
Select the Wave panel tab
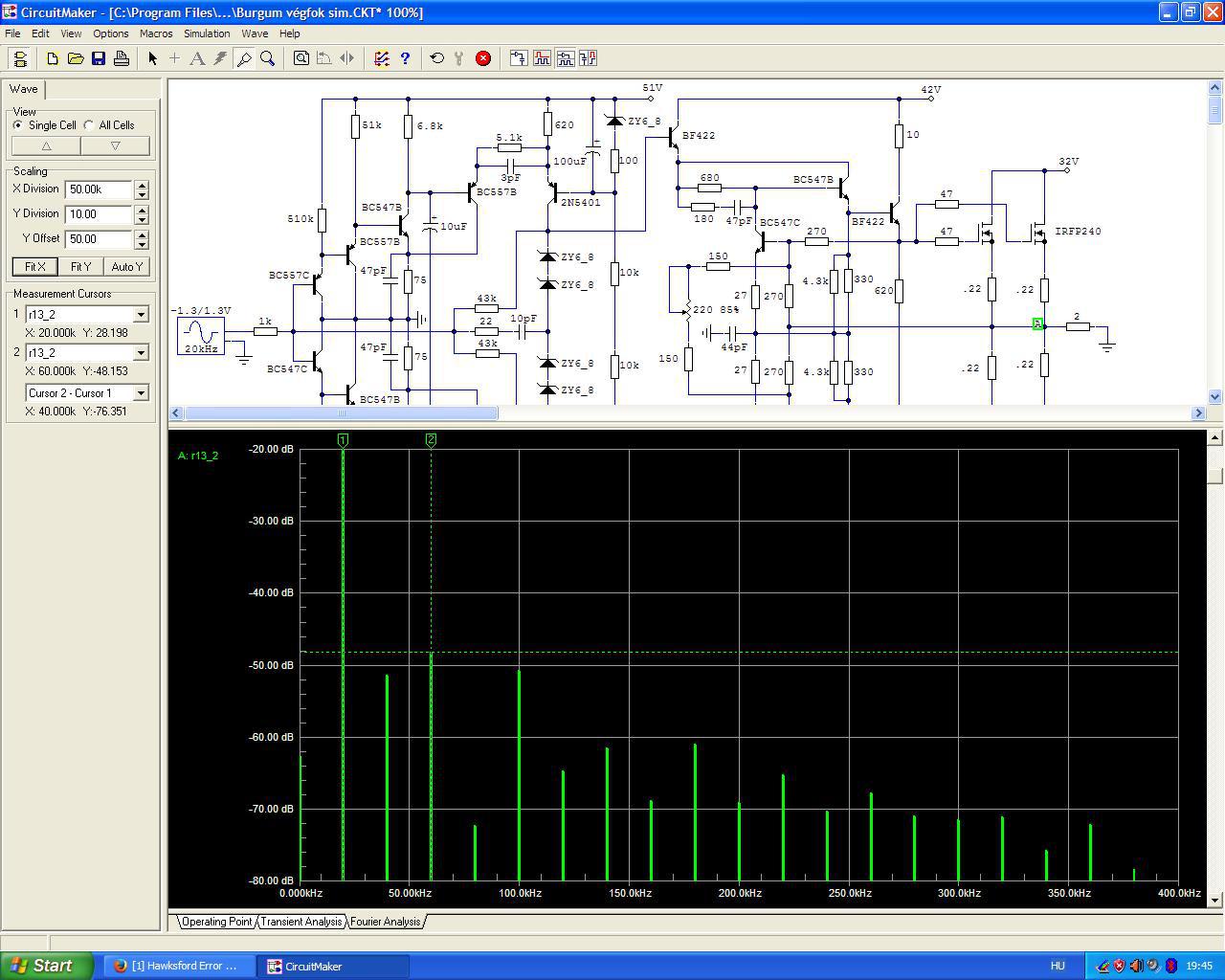[24, 89]
